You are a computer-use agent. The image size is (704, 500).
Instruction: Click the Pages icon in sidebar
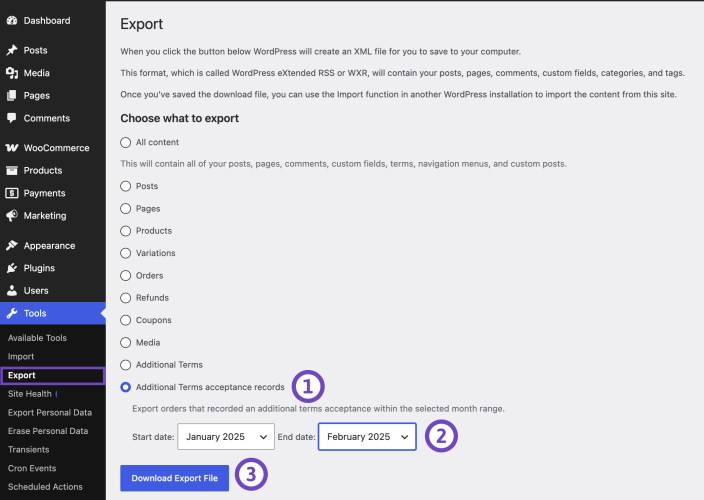pyautogui.click(x=12, y=95)
